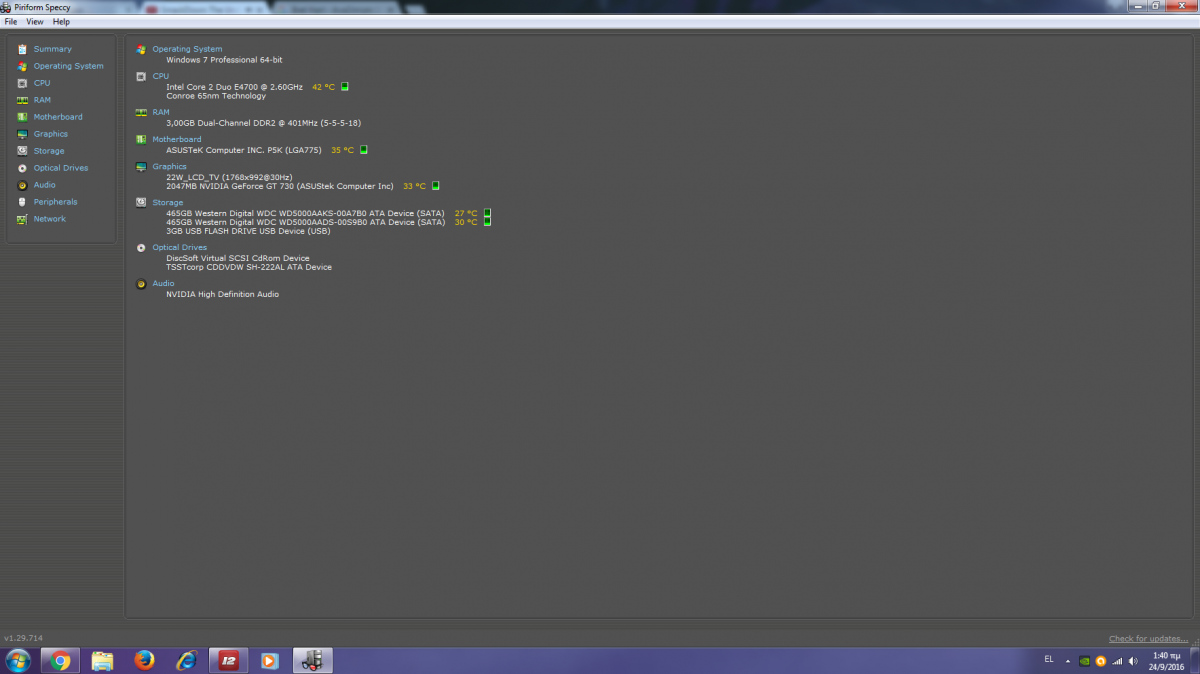Open the File menu
The height and width of the screenshot is (674, 1200).
[11, 21]
